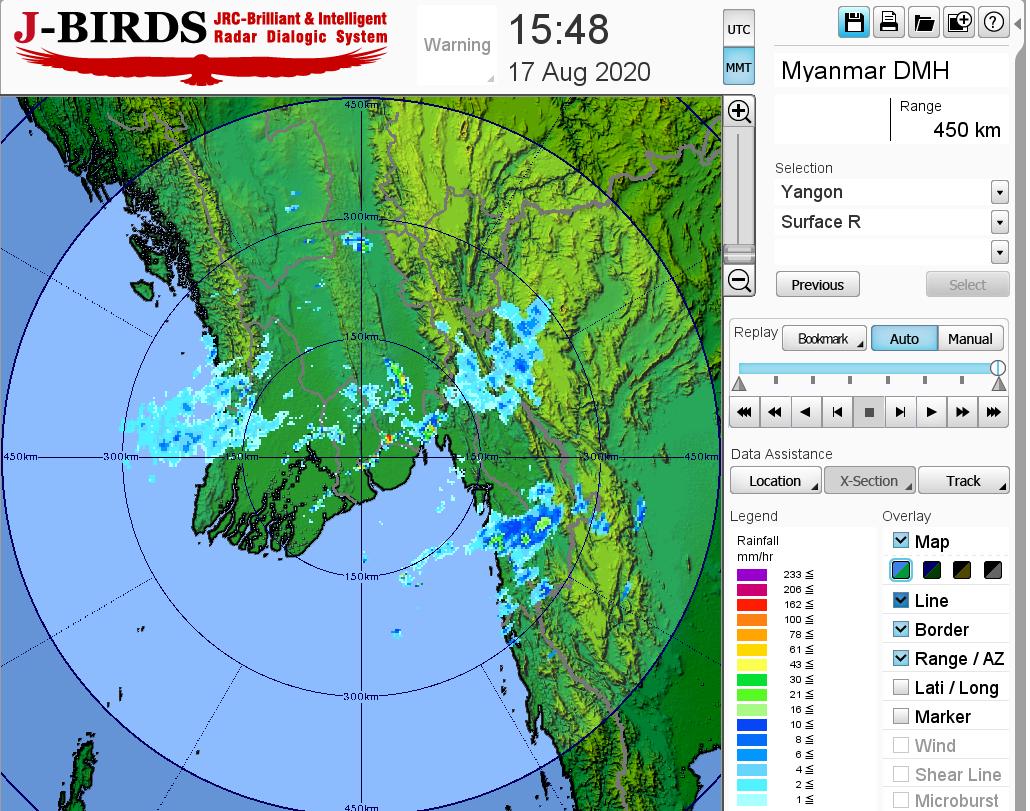Click the save (floppy disk) icon

[x=854, y=23]
